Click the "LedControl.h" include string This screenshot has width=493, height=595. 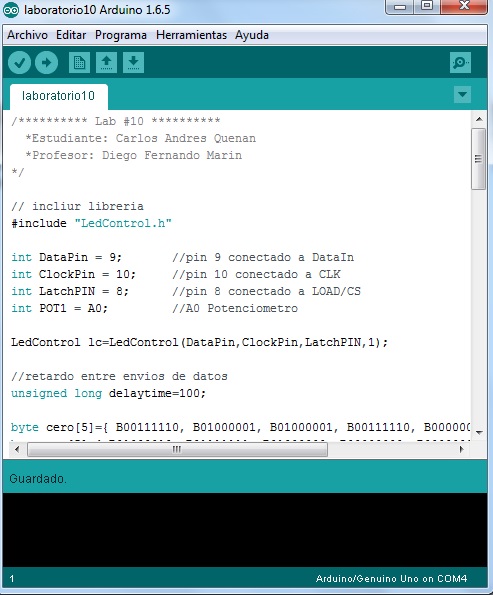[123, 223]
